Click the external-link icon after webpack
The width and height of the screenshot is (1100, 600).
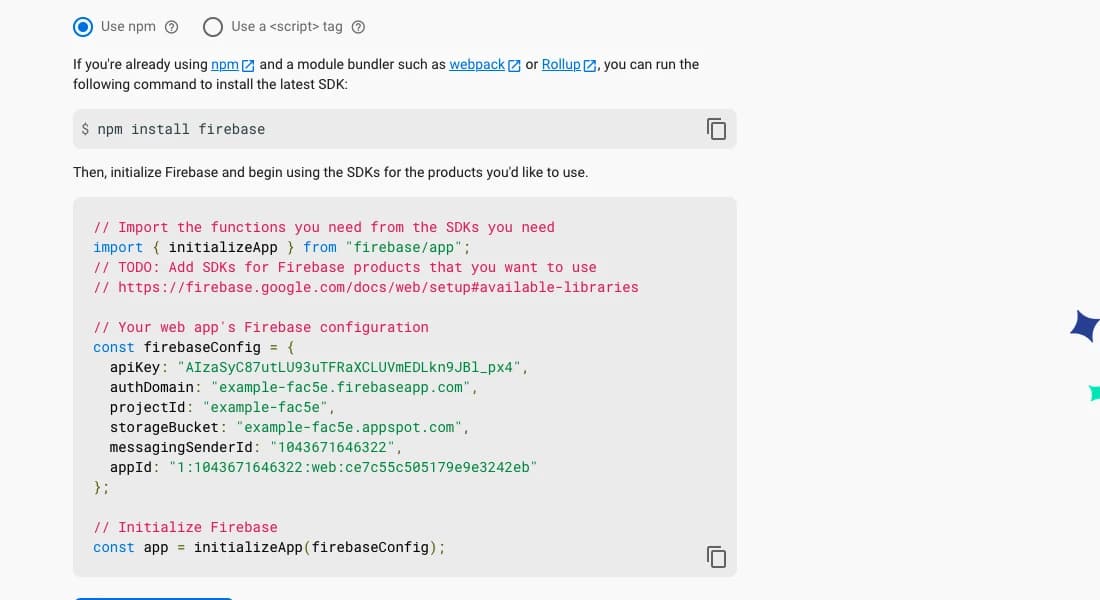click(514, 65)
